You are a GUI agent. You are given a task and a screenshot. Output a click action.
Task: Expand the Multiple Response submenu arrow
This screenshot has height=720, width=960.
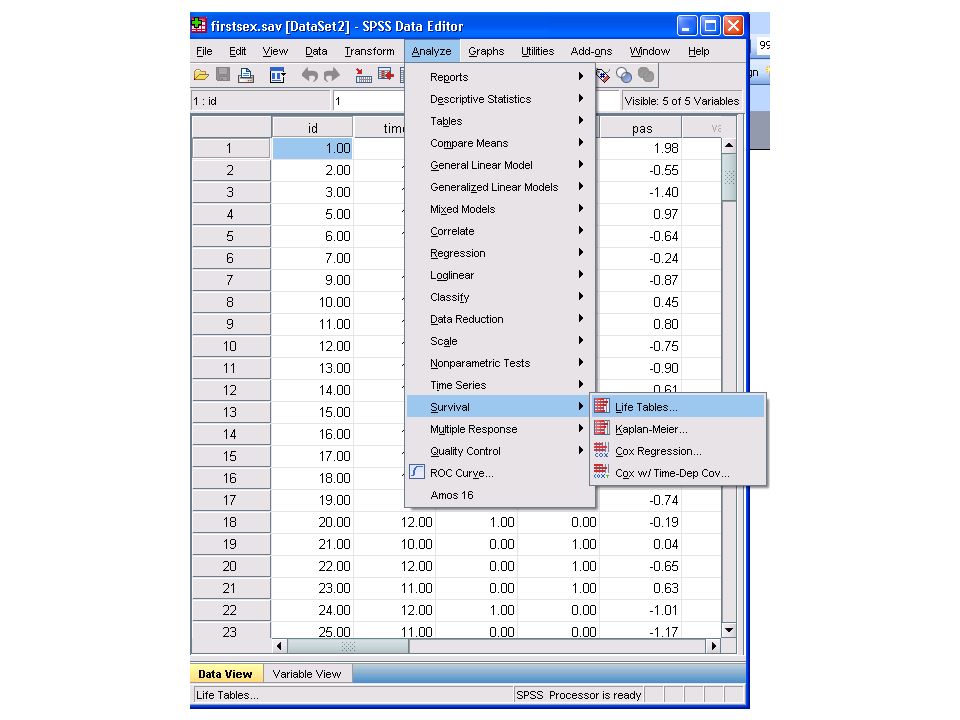580,429
